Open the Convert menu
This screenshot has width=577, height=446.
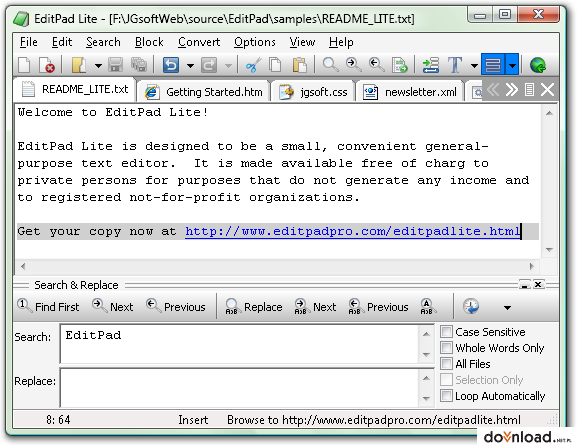pyautogui.click(x=199, y=42)
